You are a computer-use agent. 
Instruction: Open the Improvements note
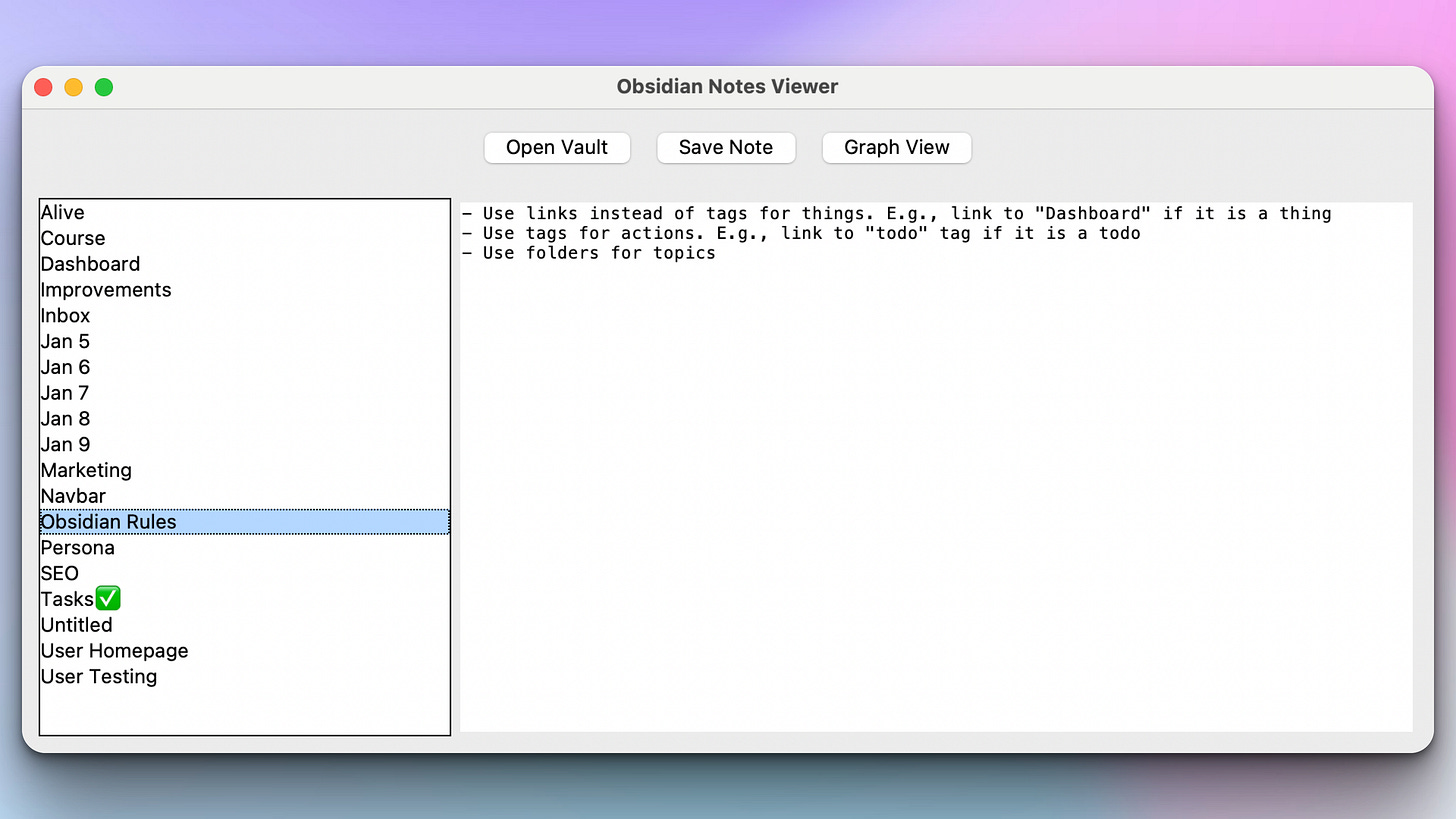pos(245,290)
